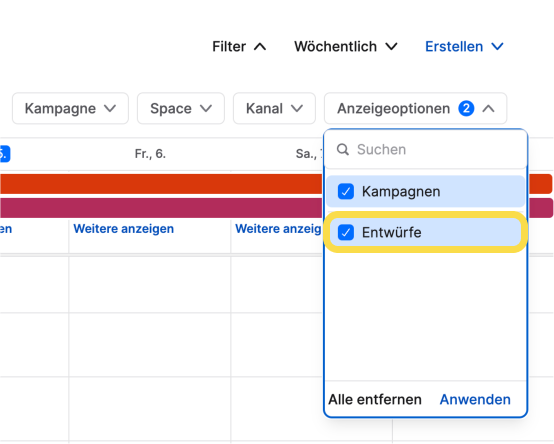Click the orange campaign bar
This screenshot has height=444, width=554.
(161, 184)
